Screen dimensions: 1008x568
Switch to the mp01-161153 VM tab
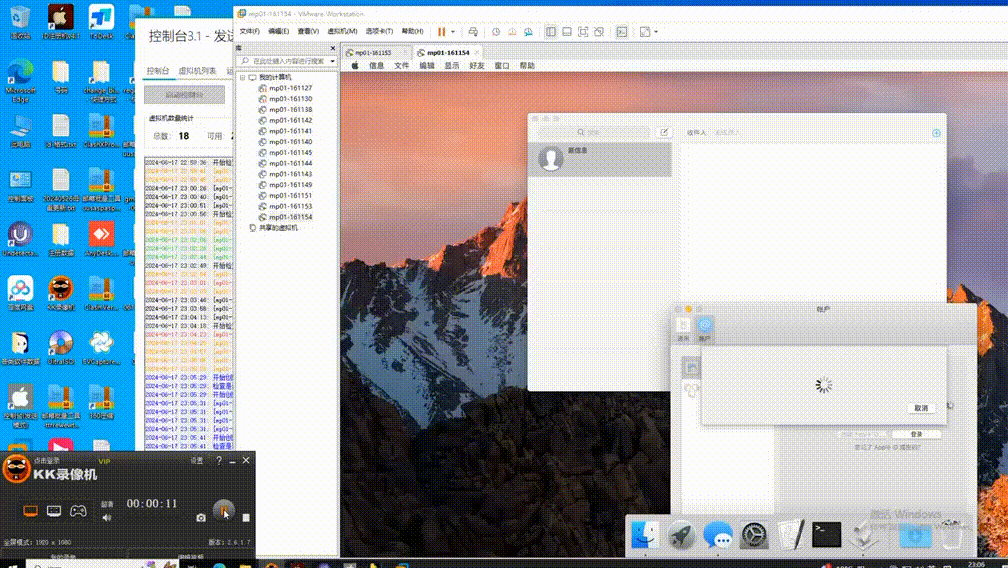374,53
